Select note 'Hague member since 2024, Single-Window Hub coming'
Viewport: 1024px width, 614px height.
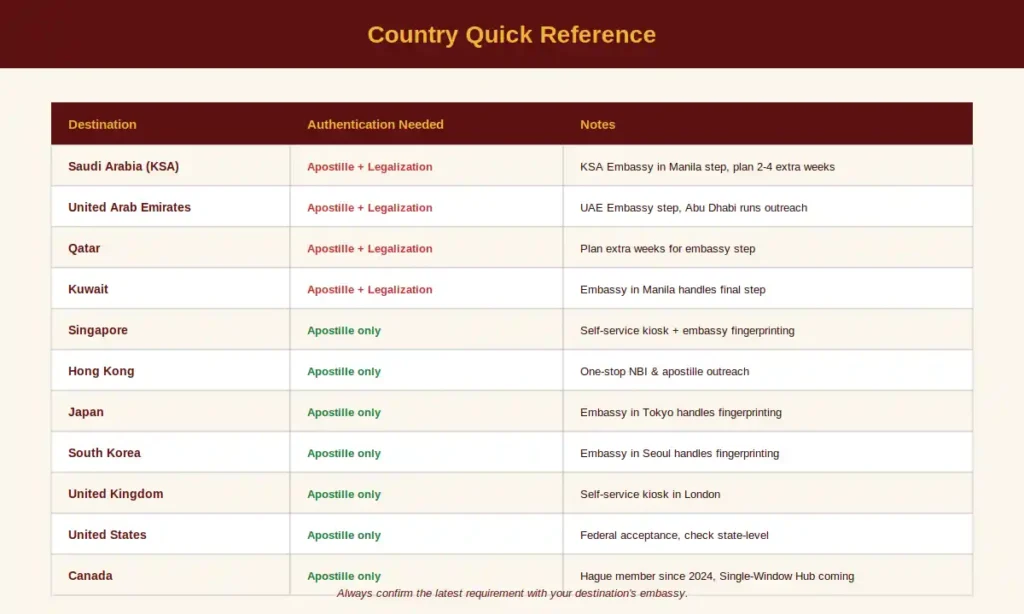click(x=717, y=576)
